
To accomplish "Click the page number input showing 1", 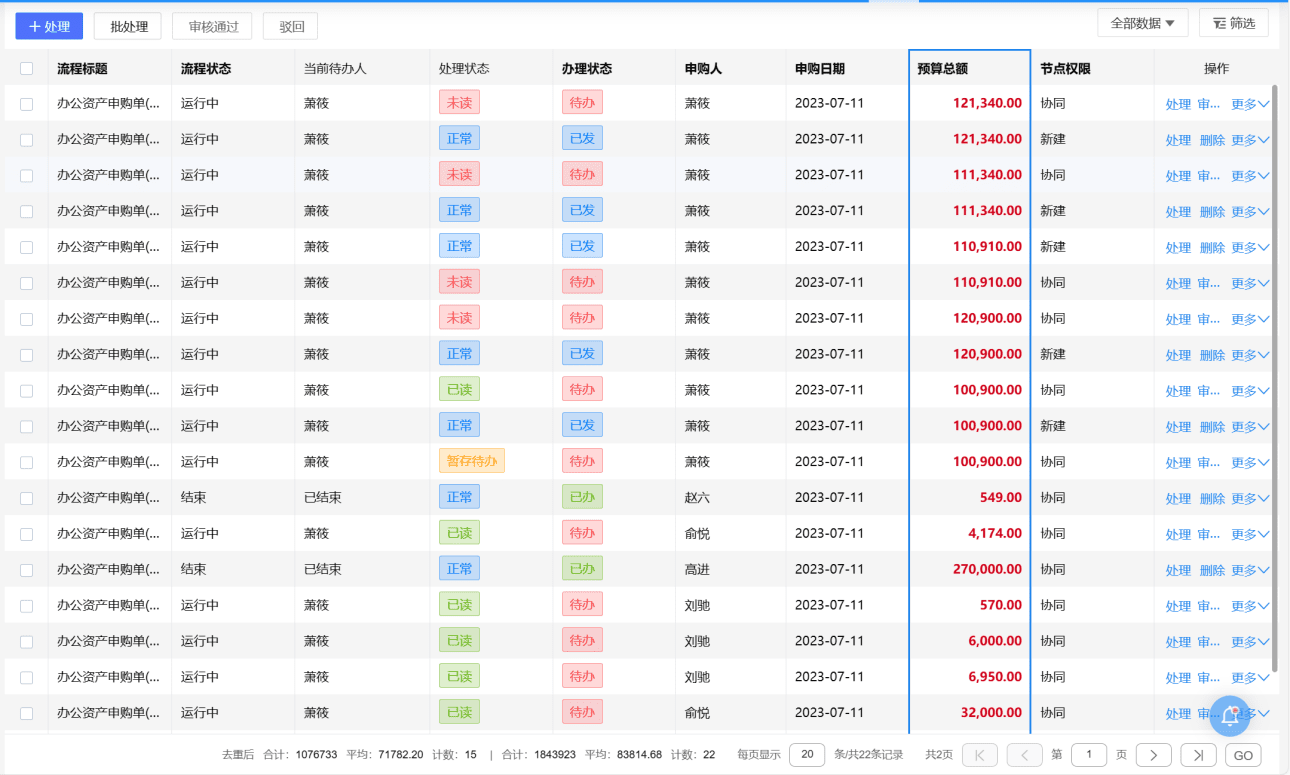I will click(x=1089, y=755).
